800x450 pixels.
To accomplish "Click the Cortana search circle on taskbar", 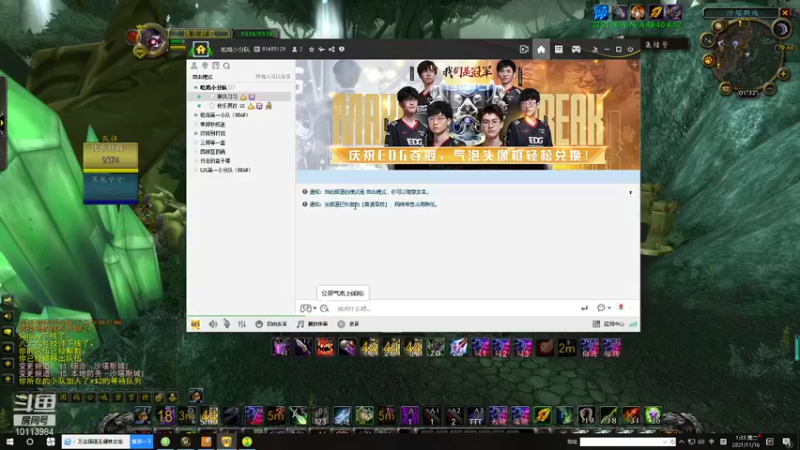I will point(30,442).
